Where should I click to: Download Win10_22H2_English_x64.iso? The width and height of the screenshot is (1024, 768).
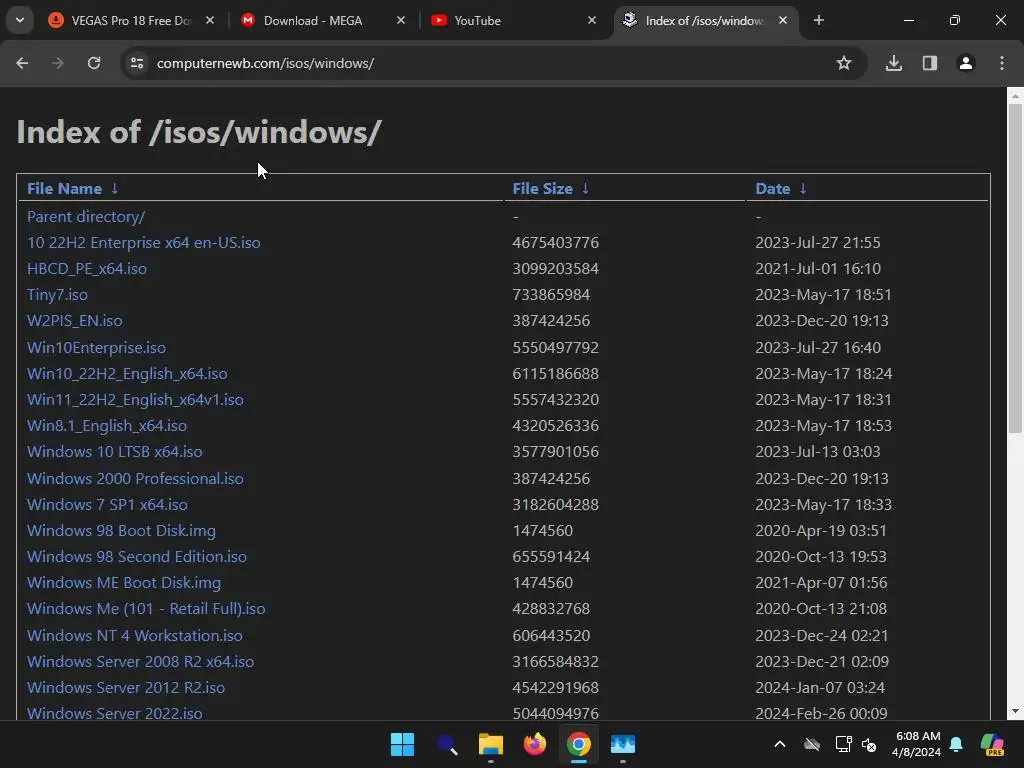pyautogui.click(x=127, y=374)
